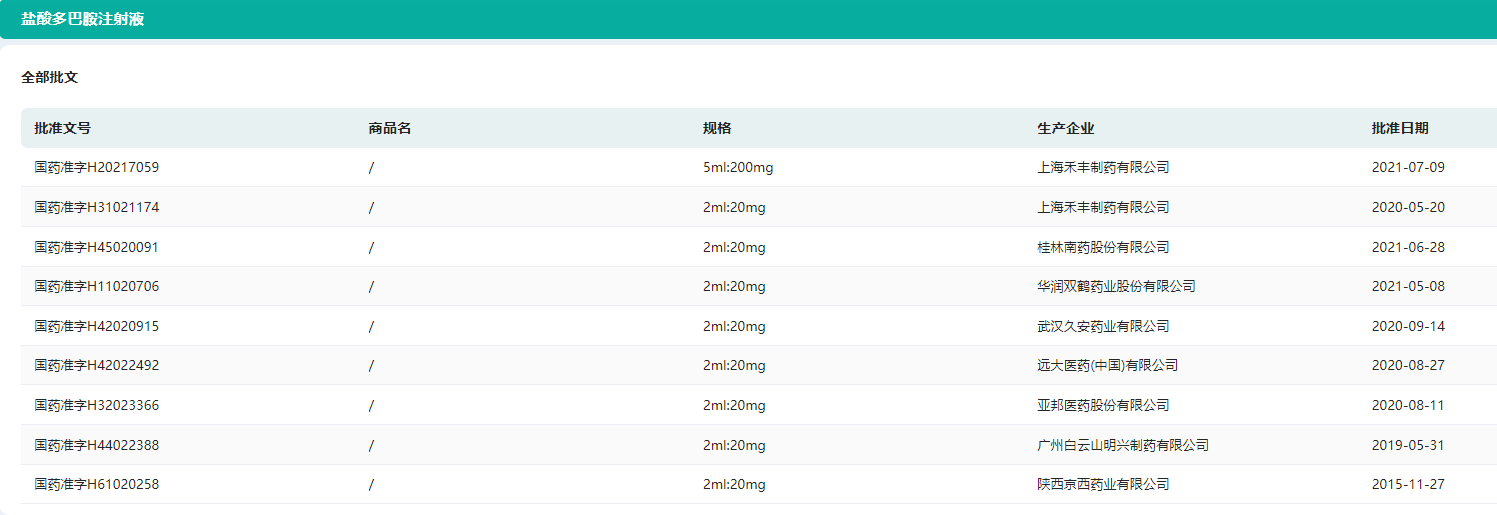Viewport: 1497px width, 515px height.
Task: Open approval number 国药准字H31021174
Action: (97, 207)
